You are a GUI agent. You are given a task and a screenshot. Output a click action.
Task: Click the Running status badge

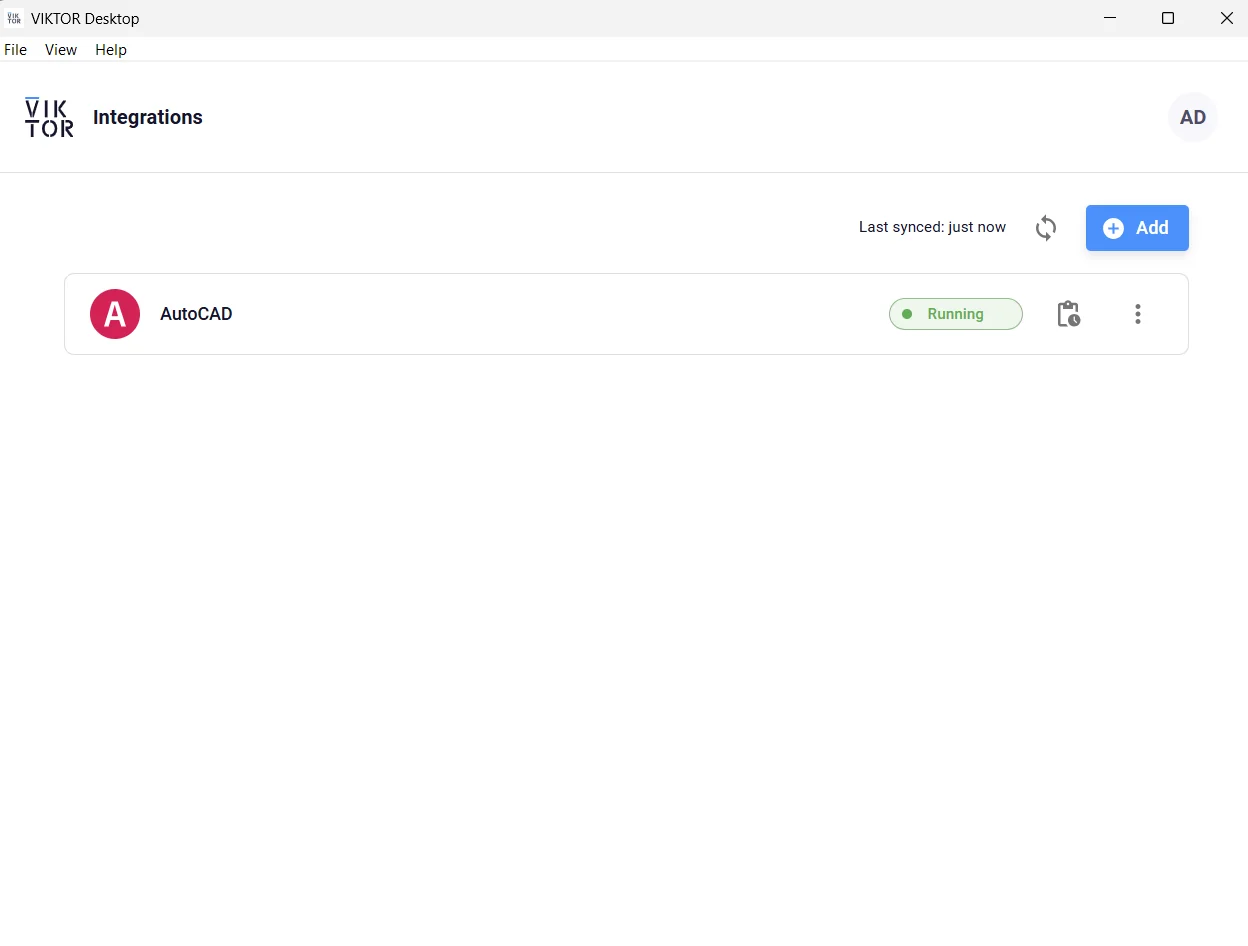(956, 314)
